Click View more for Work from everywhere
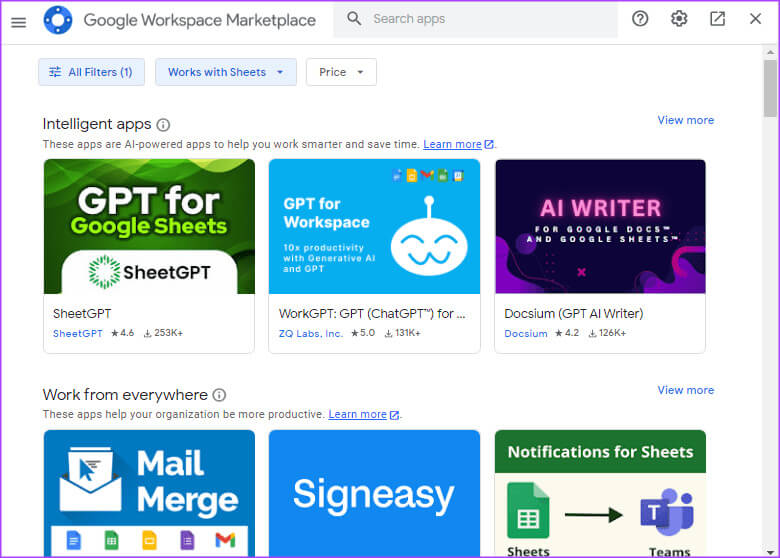This screenshot has height=558, width=780. (685, 390)
